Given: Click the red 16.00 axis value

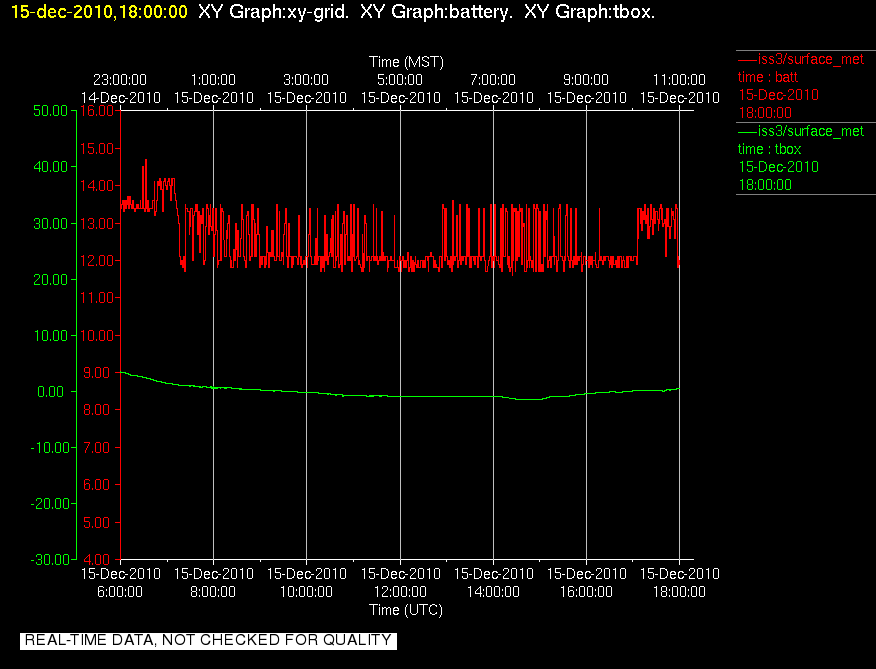Looking at the screenshot, I should pos(98,111).
